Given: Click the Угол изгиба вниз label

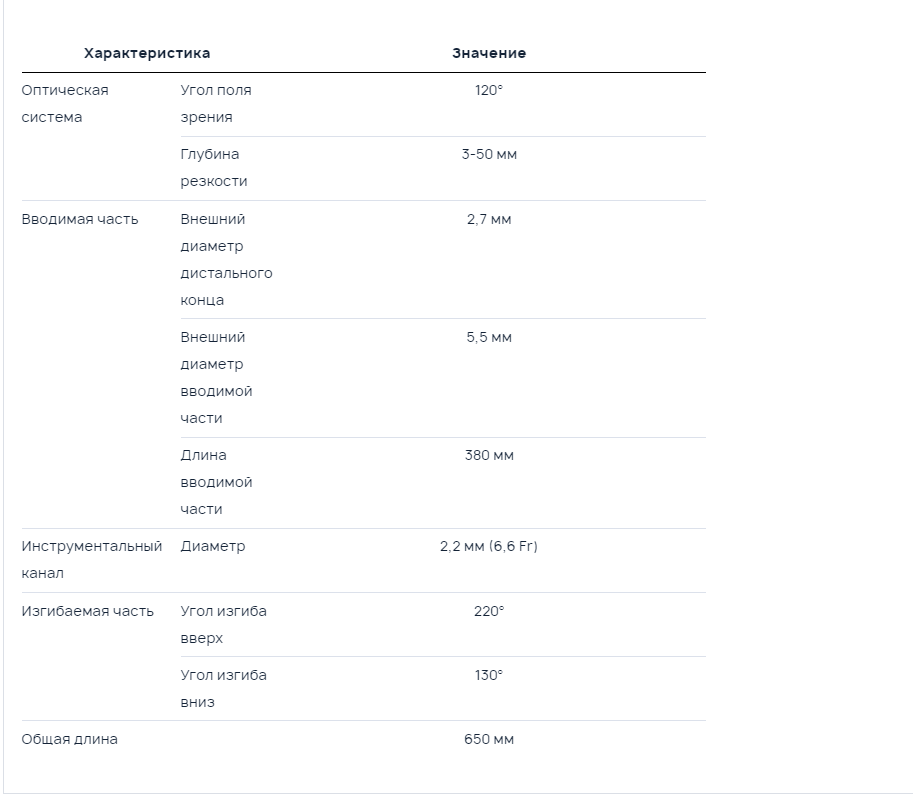Looking at the screenshot, I should tap(224, 688).
